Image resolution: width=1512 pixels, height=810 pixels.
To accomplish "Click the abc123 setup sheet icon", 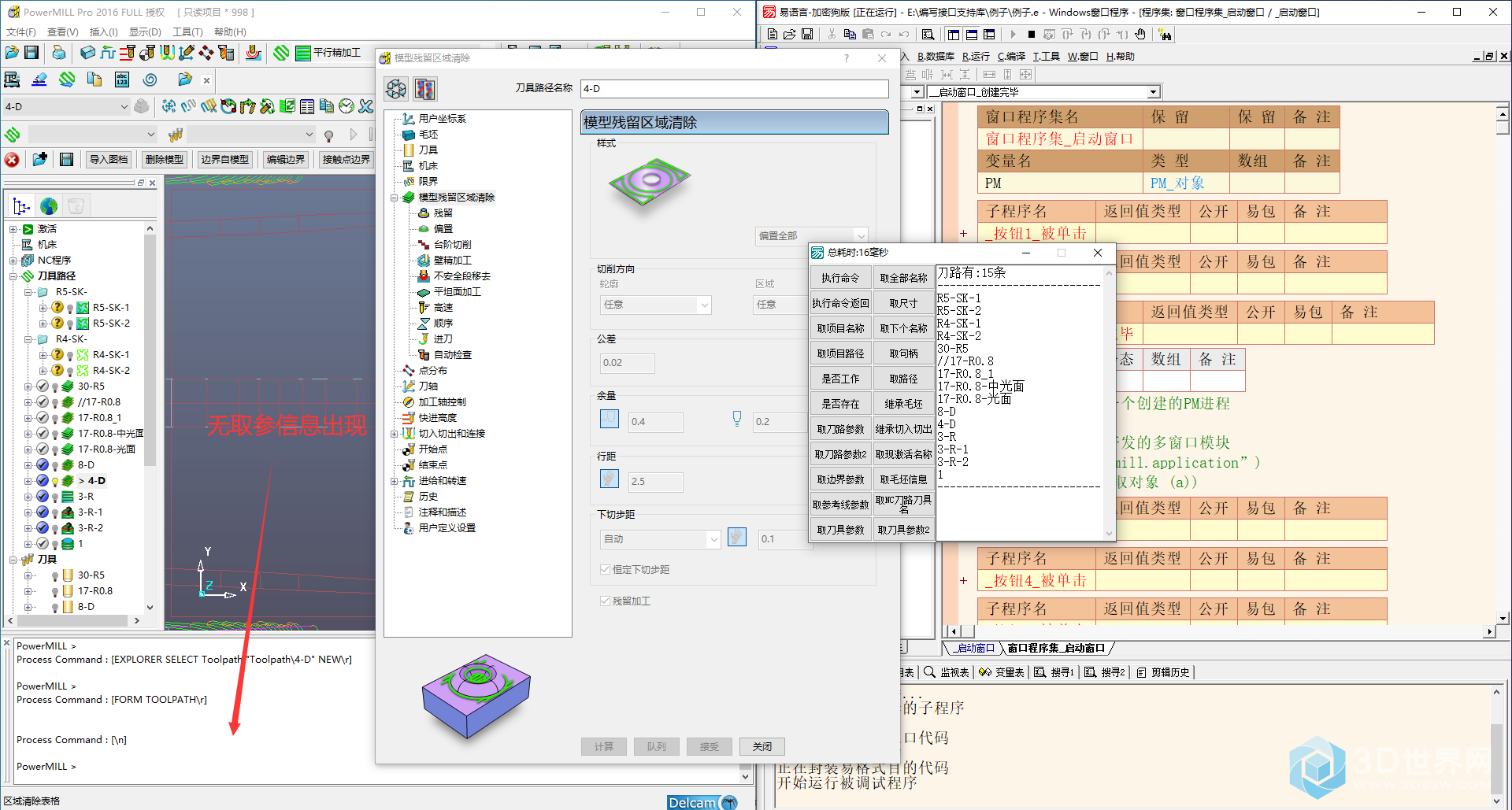I will pyautogui.click(x=122, y=80).
